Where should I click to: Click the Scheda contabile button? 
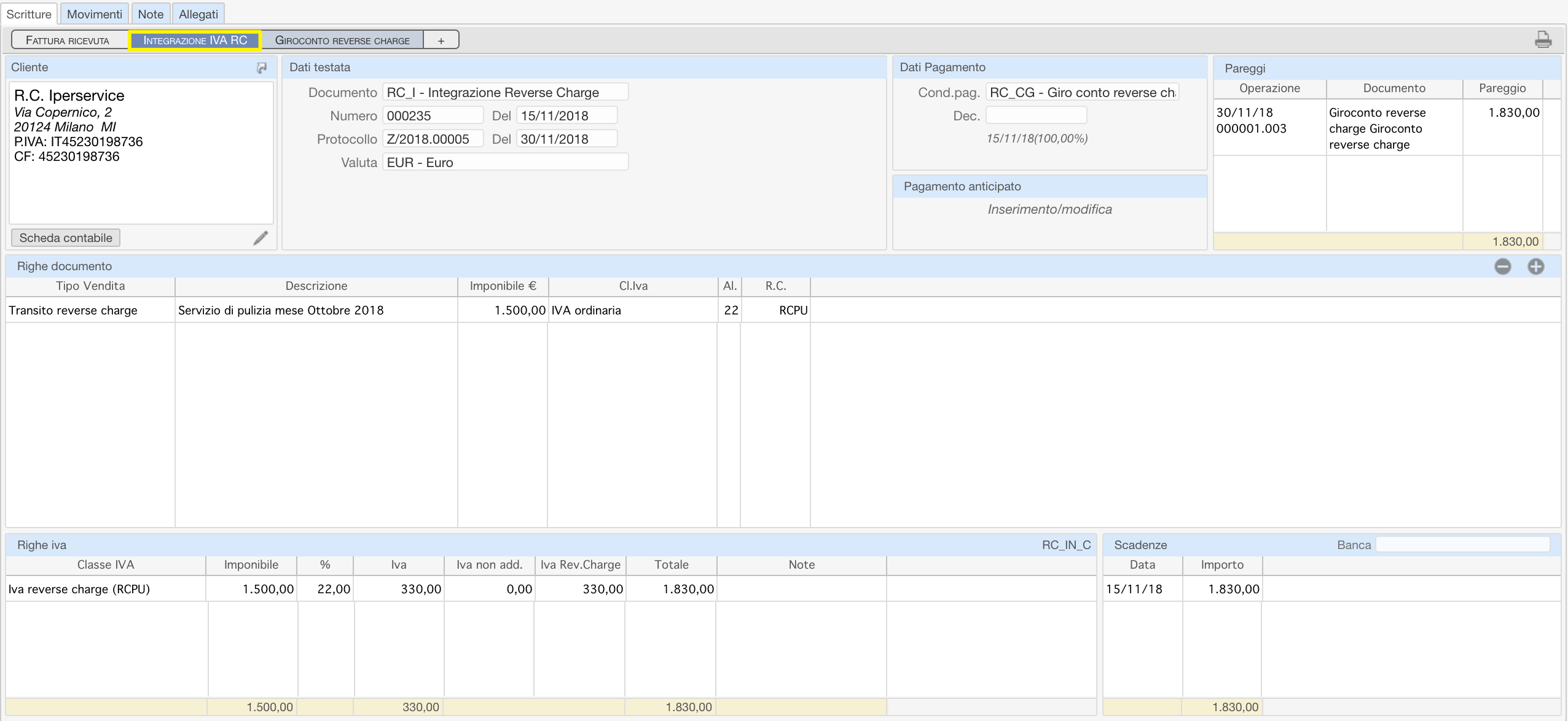pos(66,238)
